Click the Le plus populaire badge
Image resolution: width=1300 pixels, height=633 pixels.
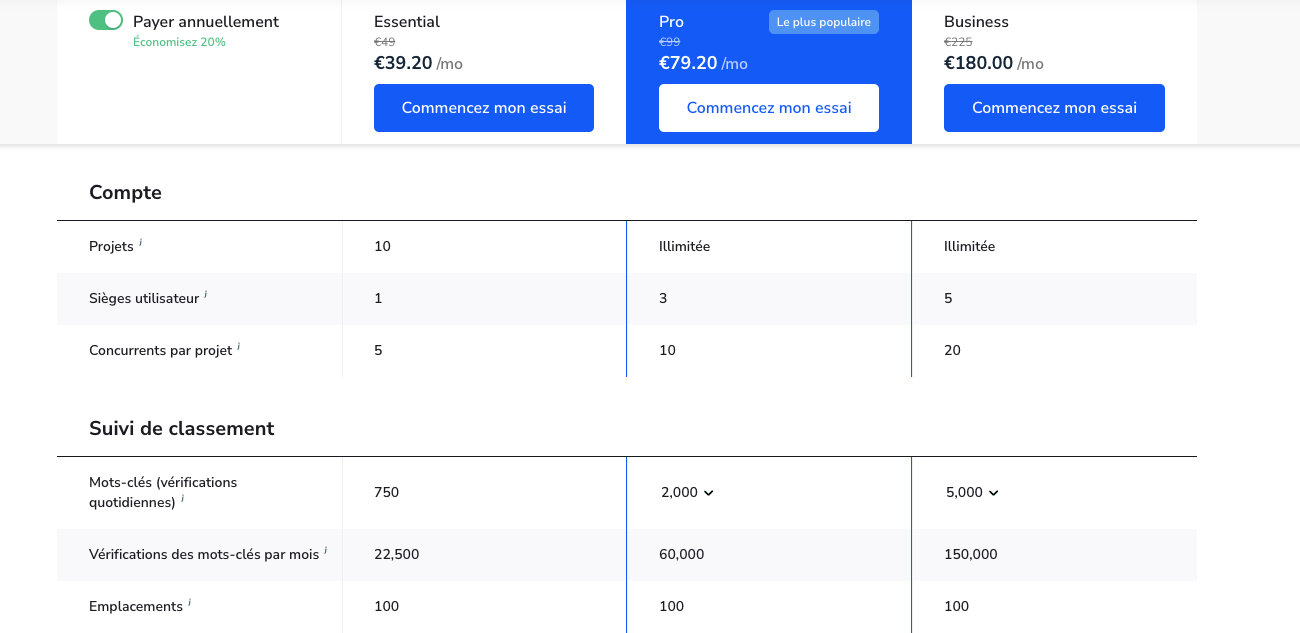823,22
